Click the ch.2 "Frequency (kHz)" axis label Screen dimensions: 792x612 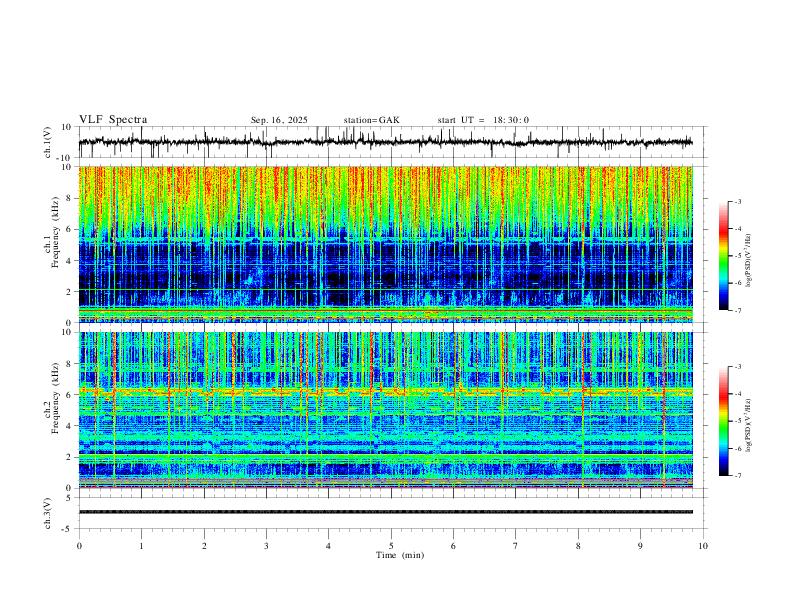55,397
